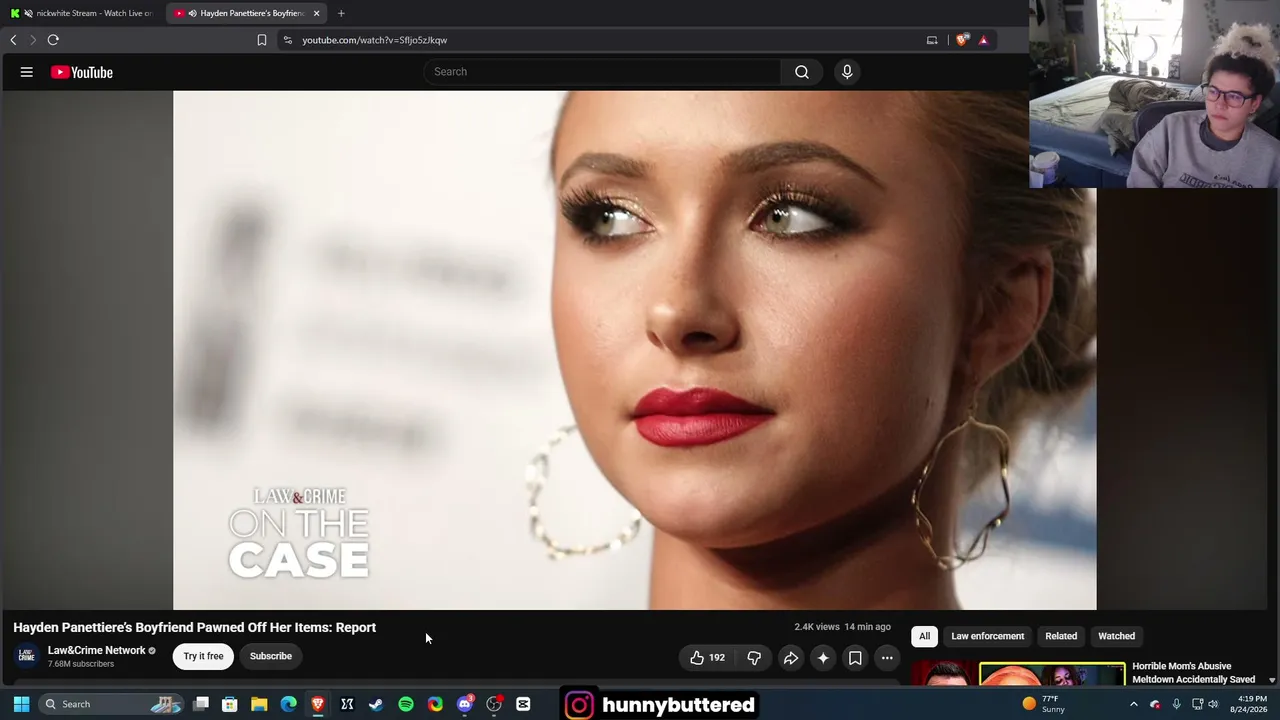Open the volume control in system tray
This screenshot has width=1280, height=720.
click(x=1213, y=704)
